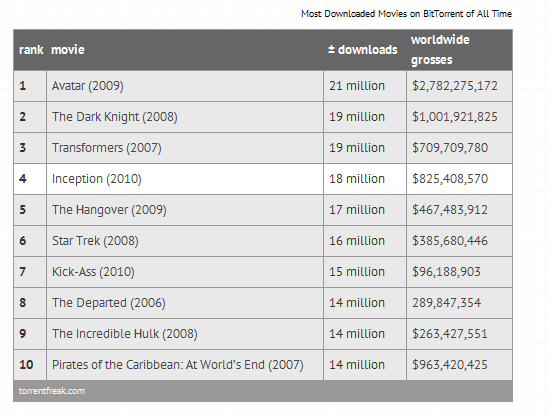Click rank number 10 cell
Screen dimensions: 551x416
(x=30, y=365)
